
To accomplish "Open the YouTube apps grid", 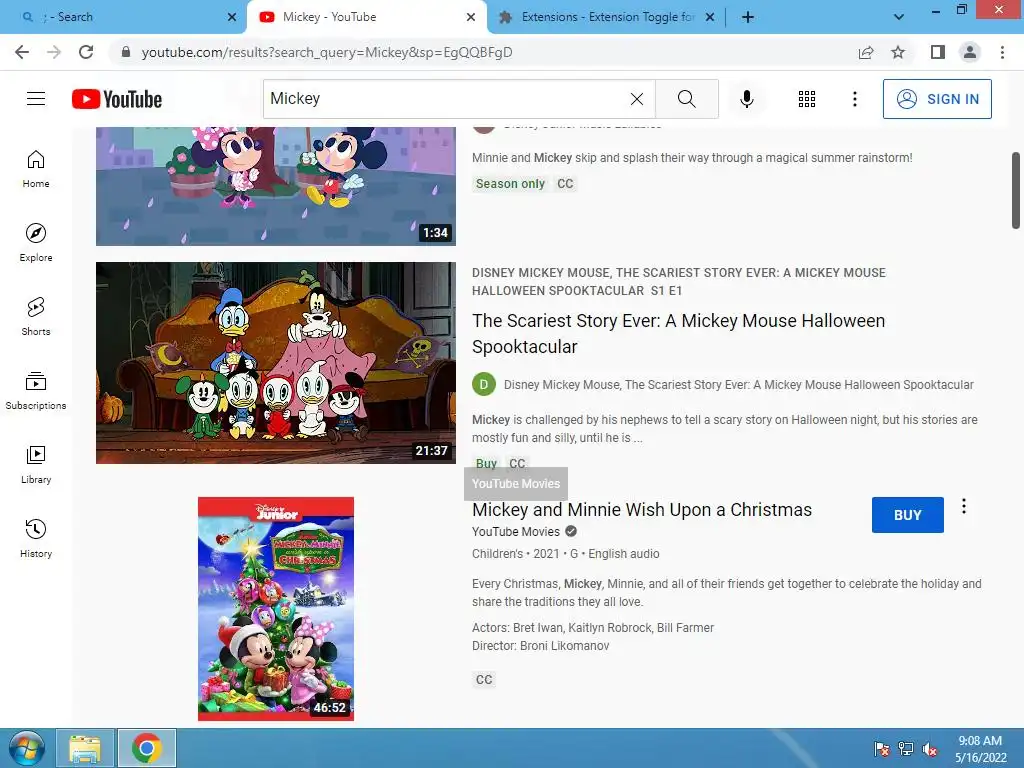I will coord(807,99).
